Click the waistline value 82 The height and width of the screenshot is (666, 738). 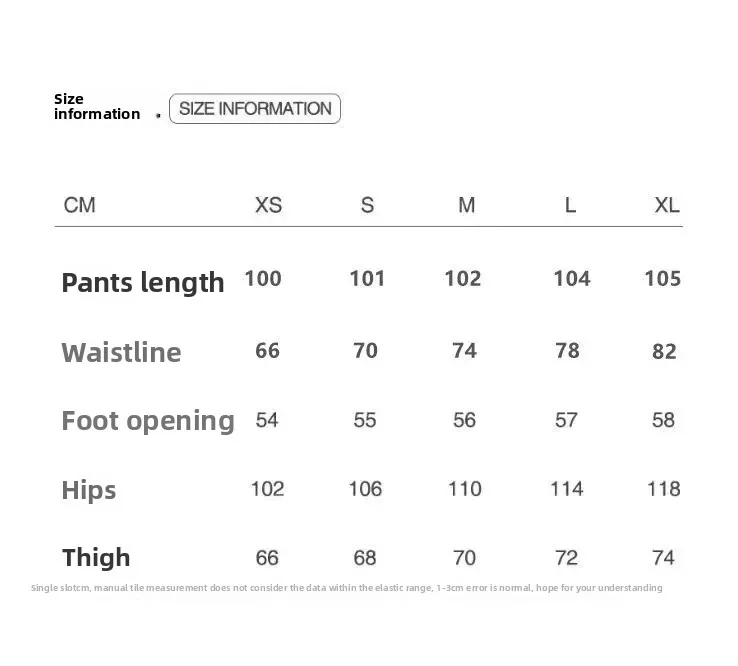(x=664, y=351)
